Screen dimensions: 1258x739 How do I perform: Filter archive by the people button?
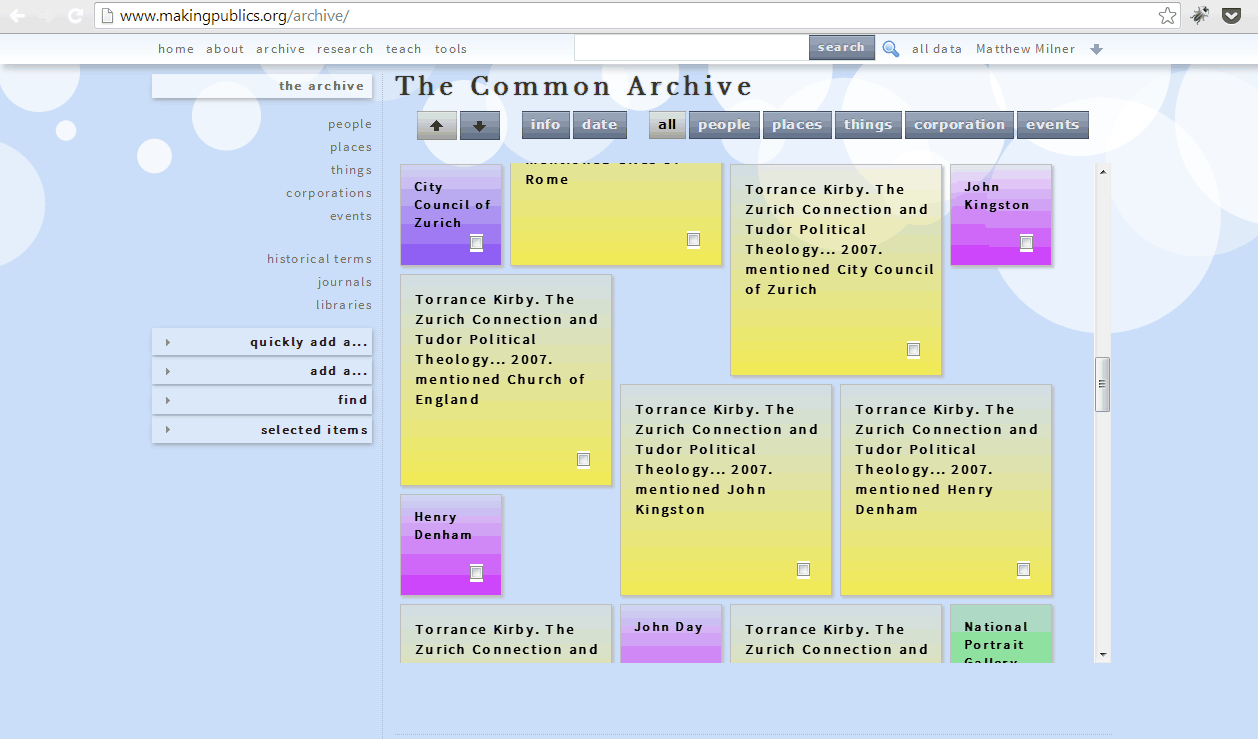[x=724, y=125]
